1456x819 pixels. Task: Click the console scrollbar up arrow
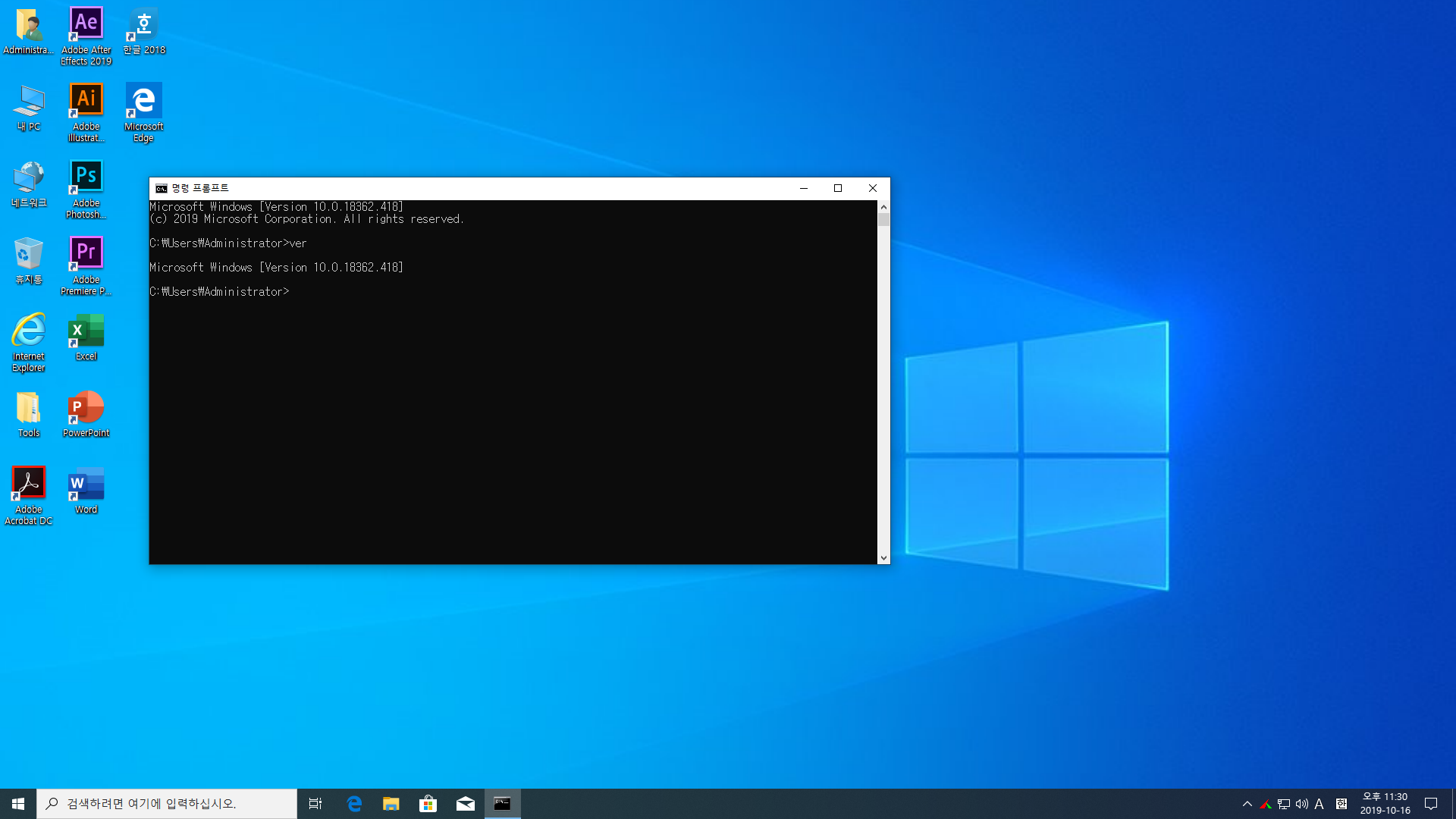[x=883, y=206]
